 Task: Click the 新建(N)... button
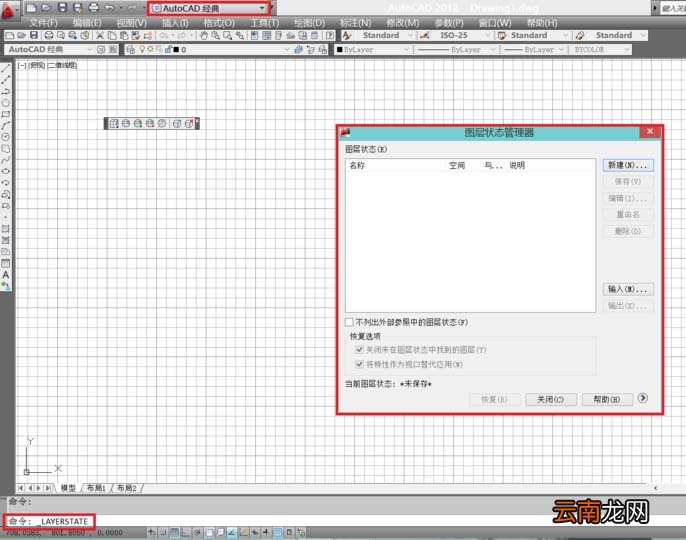tap(628, 165)
